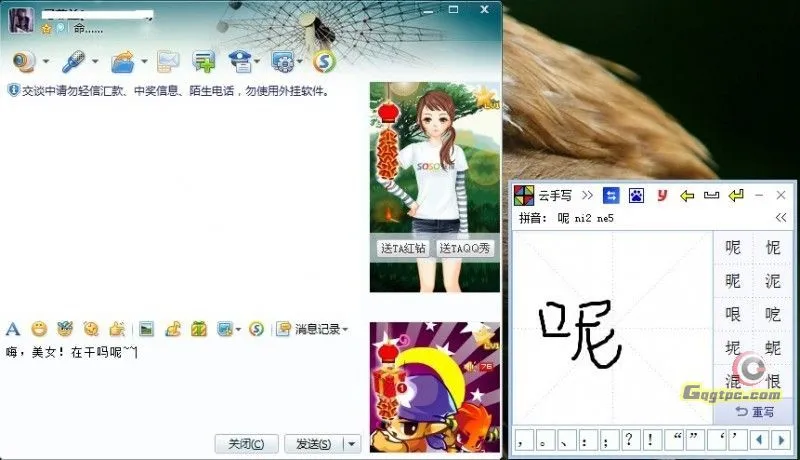Send a gift box icon
Viewport: 800px width, 460px height.
point(199,329)
